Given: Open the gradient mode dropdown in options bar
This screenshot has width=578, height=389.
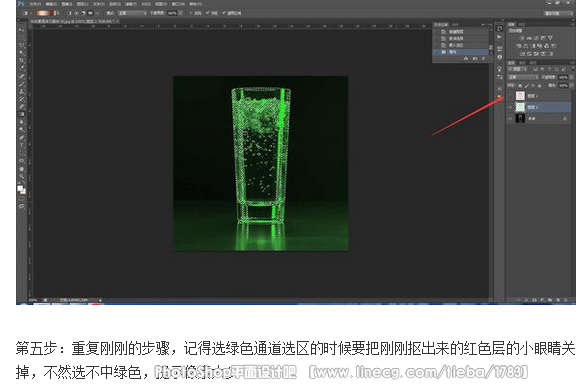Looking at the screenshot, I should coord(132,13).
